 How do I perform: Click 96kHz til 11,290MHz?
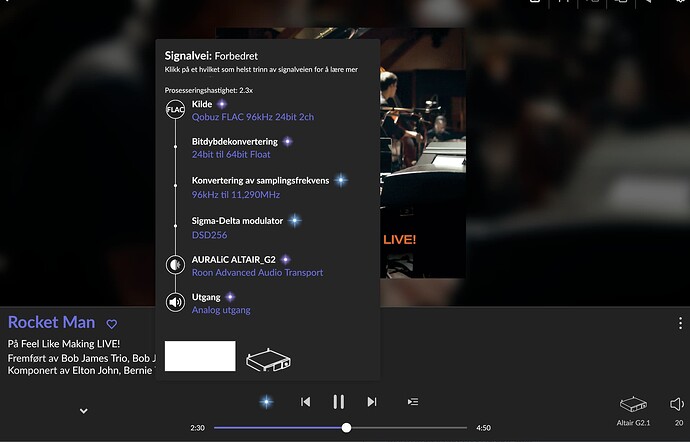point(236,195)
